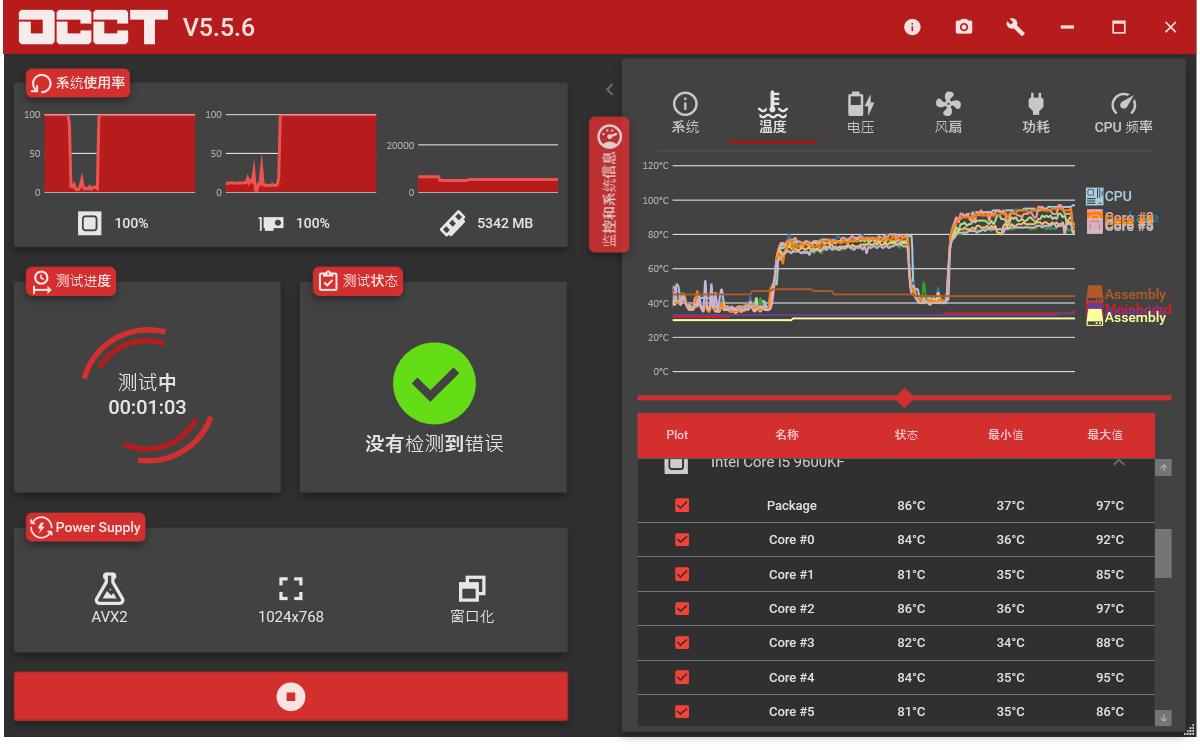Click the 5342 MB memory value

(505, 224)
